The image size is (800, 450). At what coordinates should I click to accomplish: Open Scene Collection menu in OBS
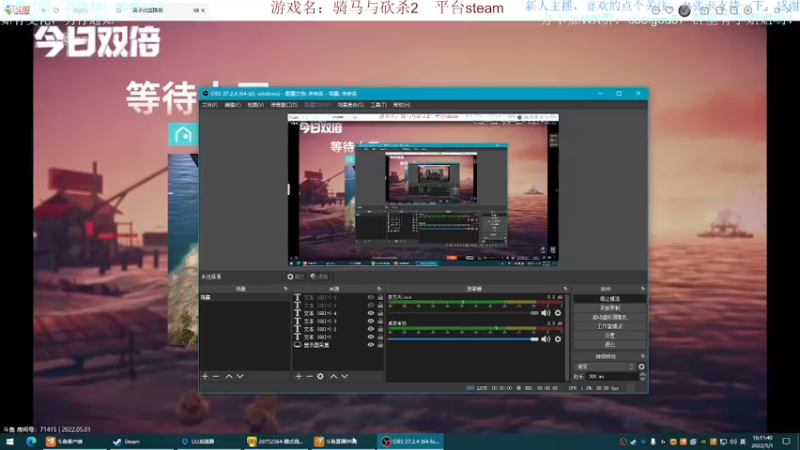coord(351,105)
